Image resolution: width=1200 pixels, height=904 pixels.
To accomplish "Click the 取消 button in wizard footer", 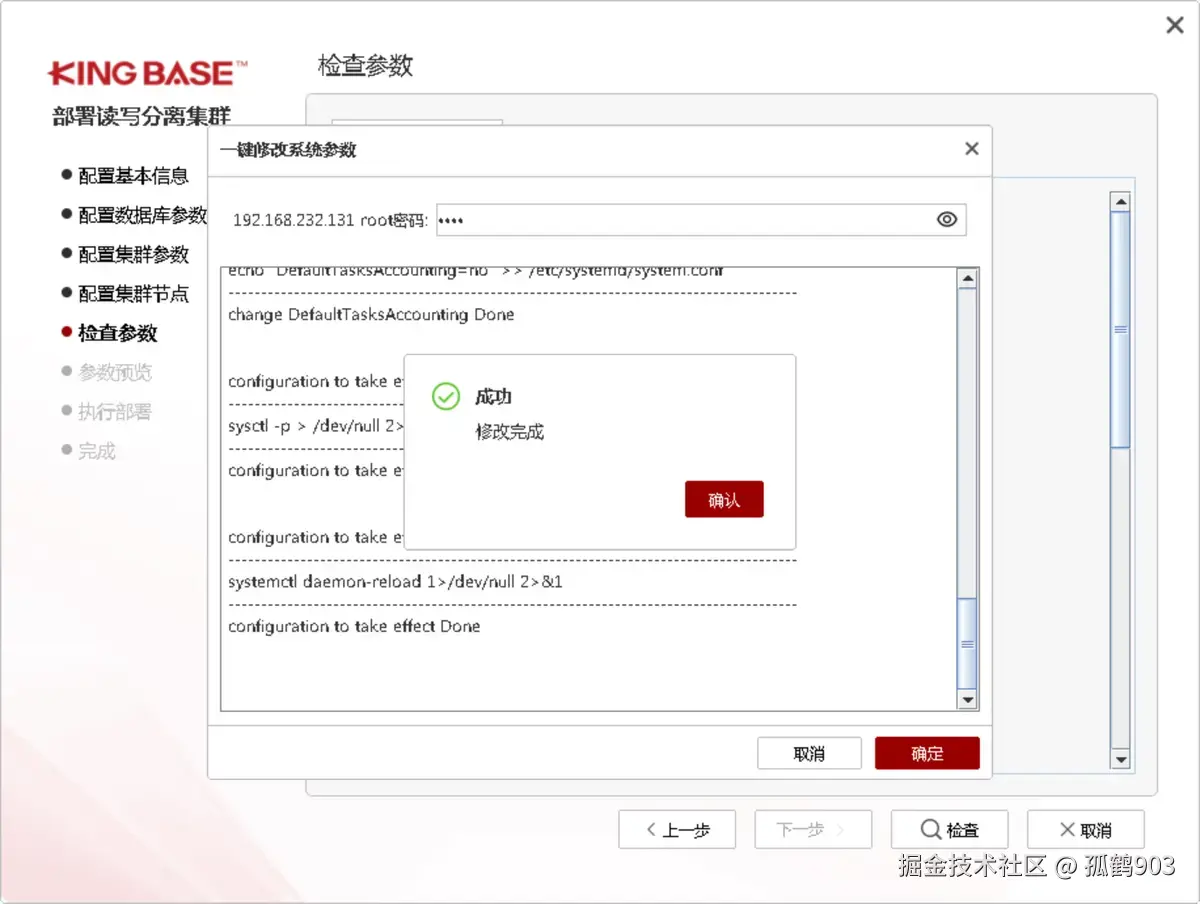I will point(1085,830).
